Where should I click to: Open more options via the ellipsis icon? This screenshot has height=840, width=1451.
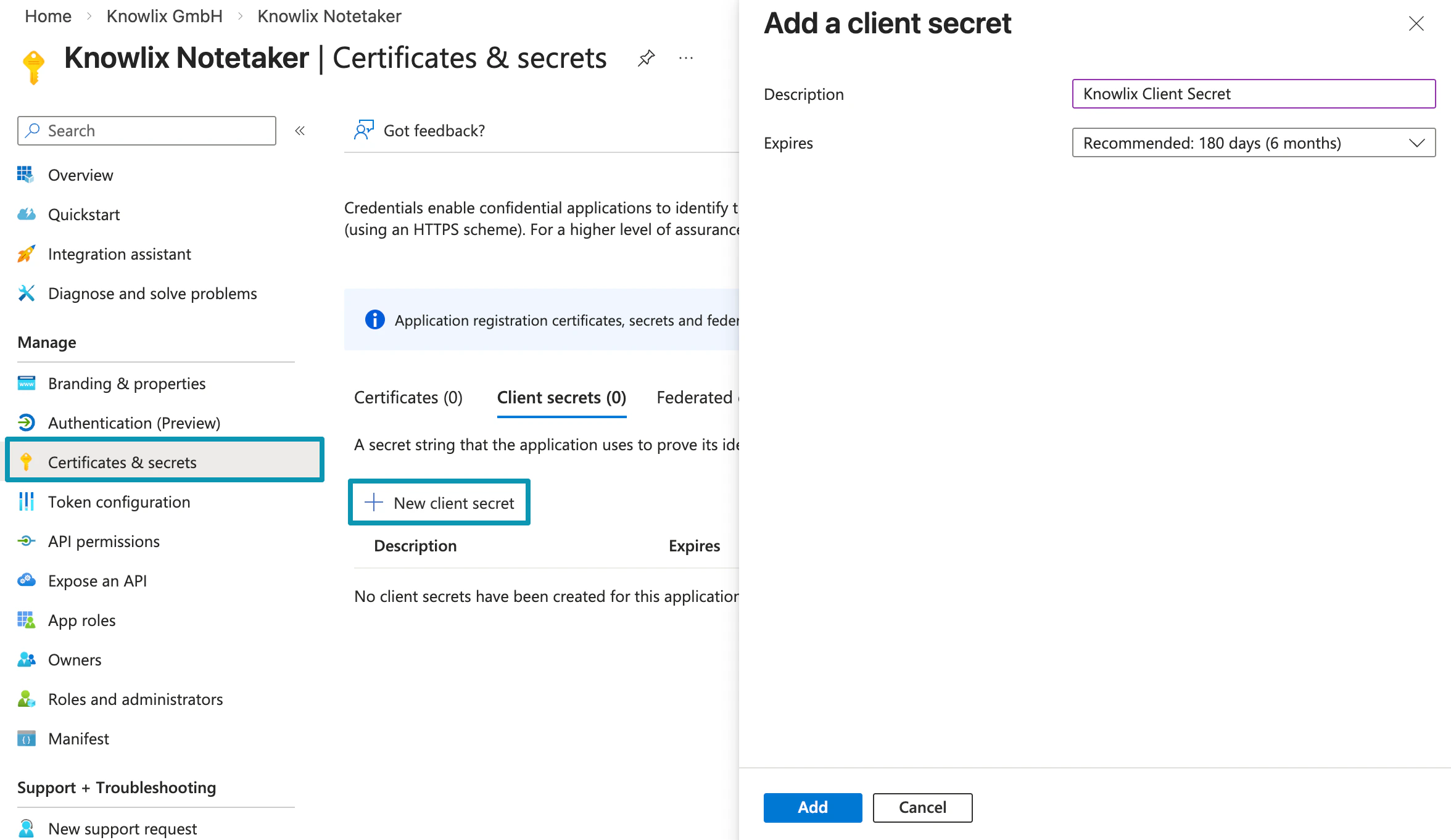686,58
